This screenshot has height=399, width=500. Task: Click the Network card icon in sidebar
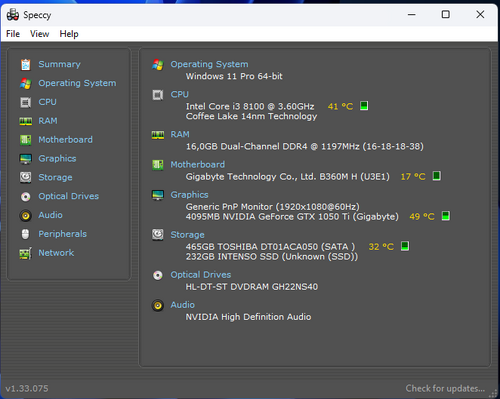click(26, 253)
